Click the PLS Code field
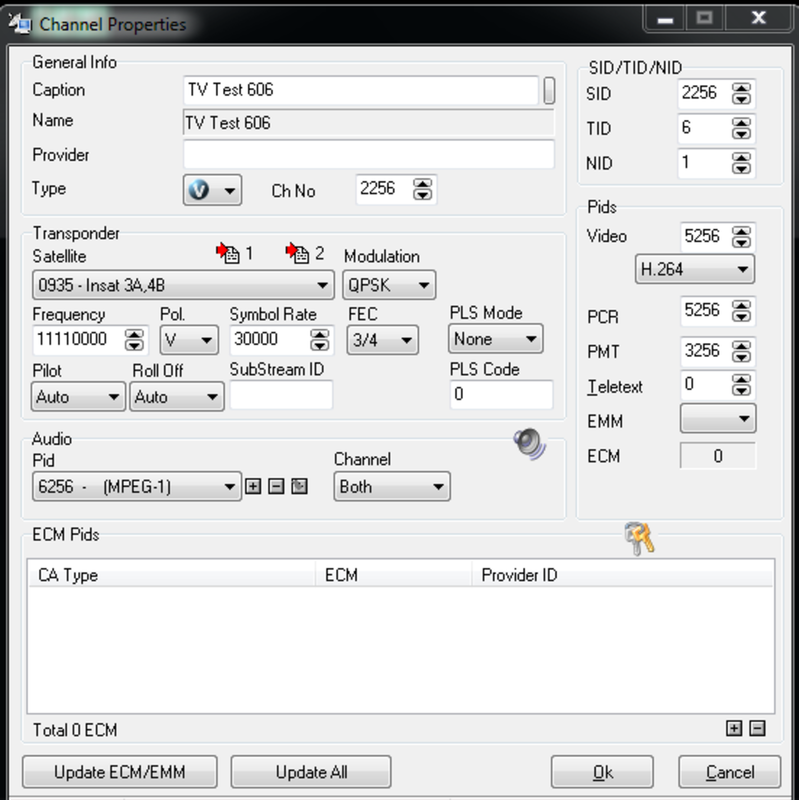799x800 pixels. (501, 394)
